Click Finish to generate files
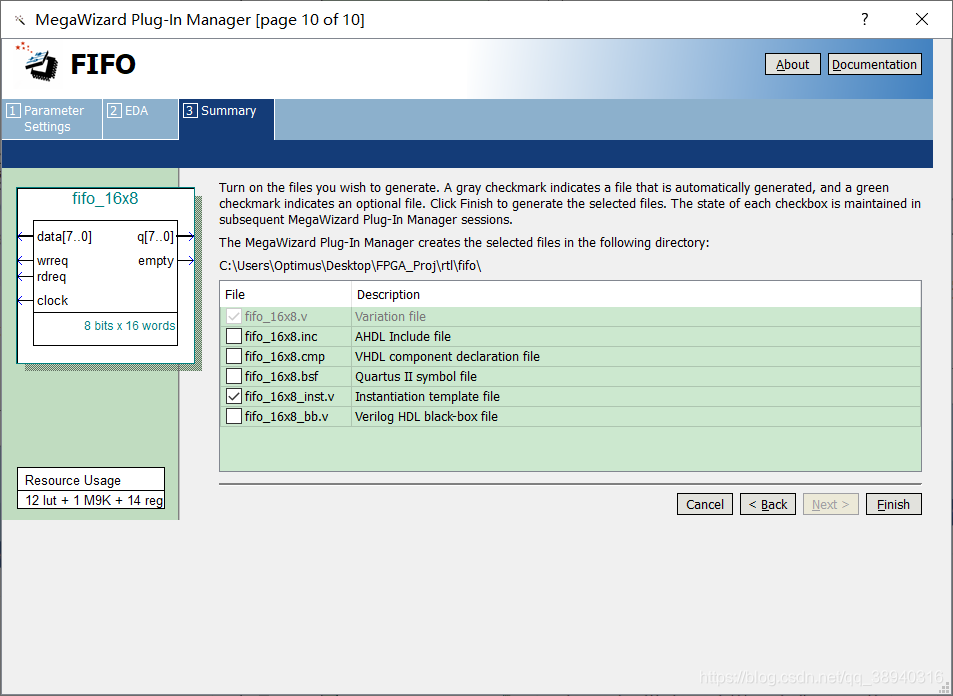This screenshot has width=953, height=696. pyautogui.click(x=893, y=504)
